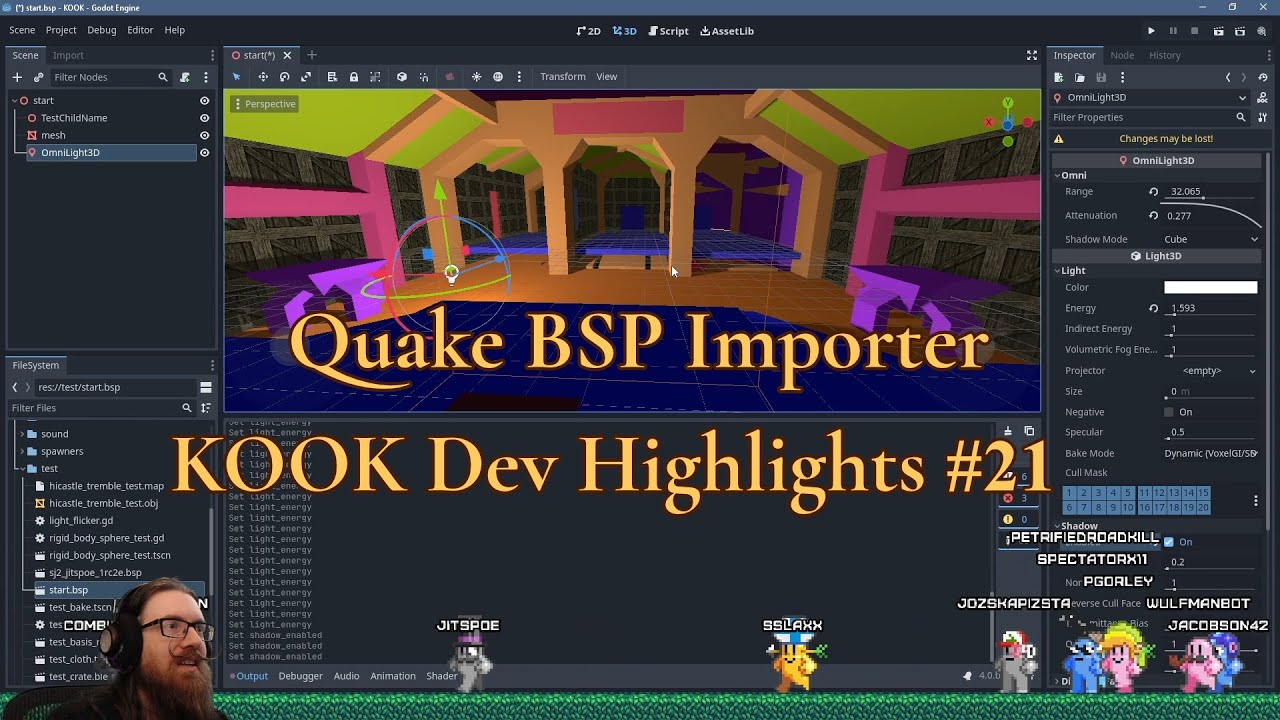Click the Add Child Node plus icon
Viewport: 1280px width, 720px height.
(x=17, y=77)
